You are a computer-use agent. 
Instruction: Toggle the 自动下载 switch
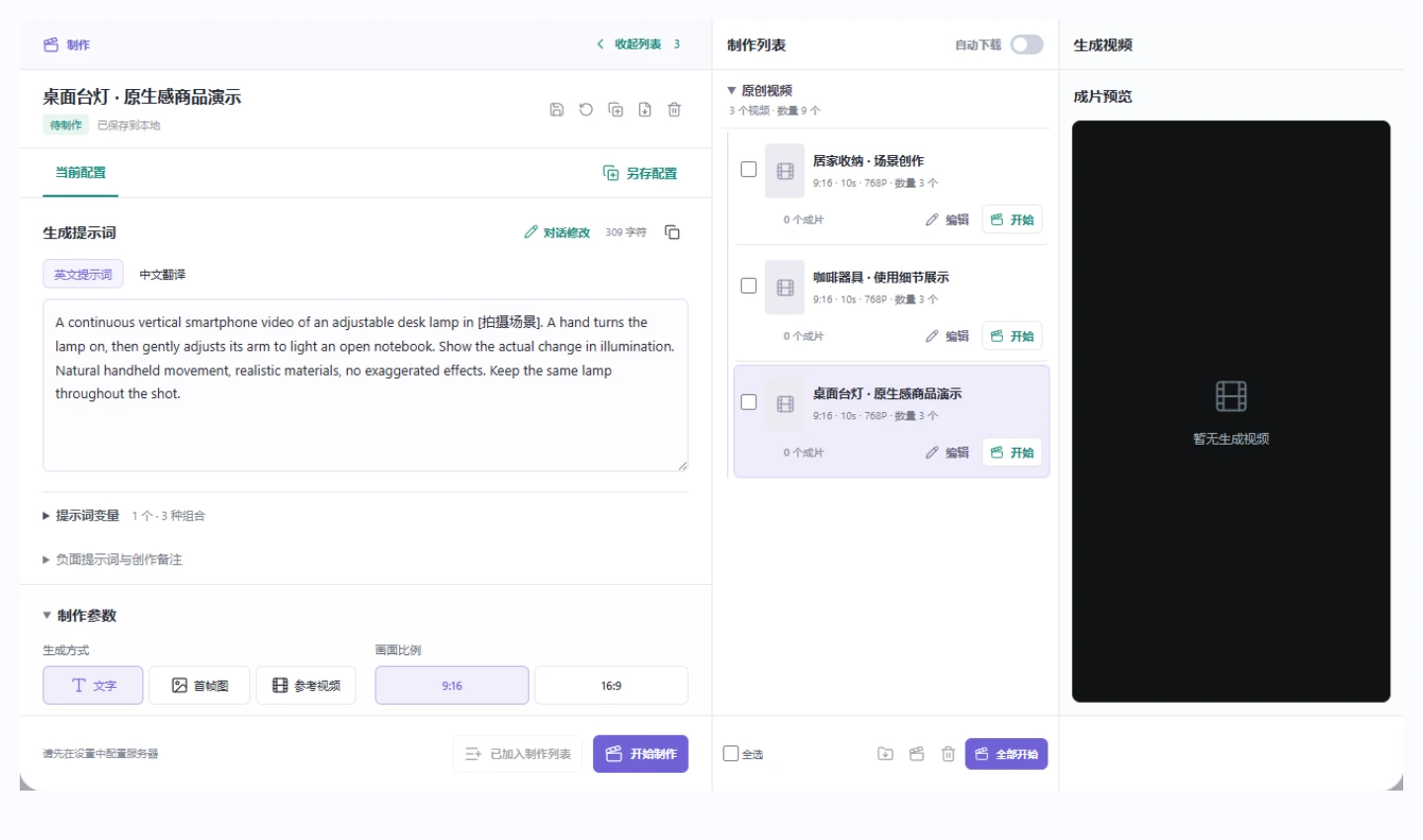point(1027,44)
